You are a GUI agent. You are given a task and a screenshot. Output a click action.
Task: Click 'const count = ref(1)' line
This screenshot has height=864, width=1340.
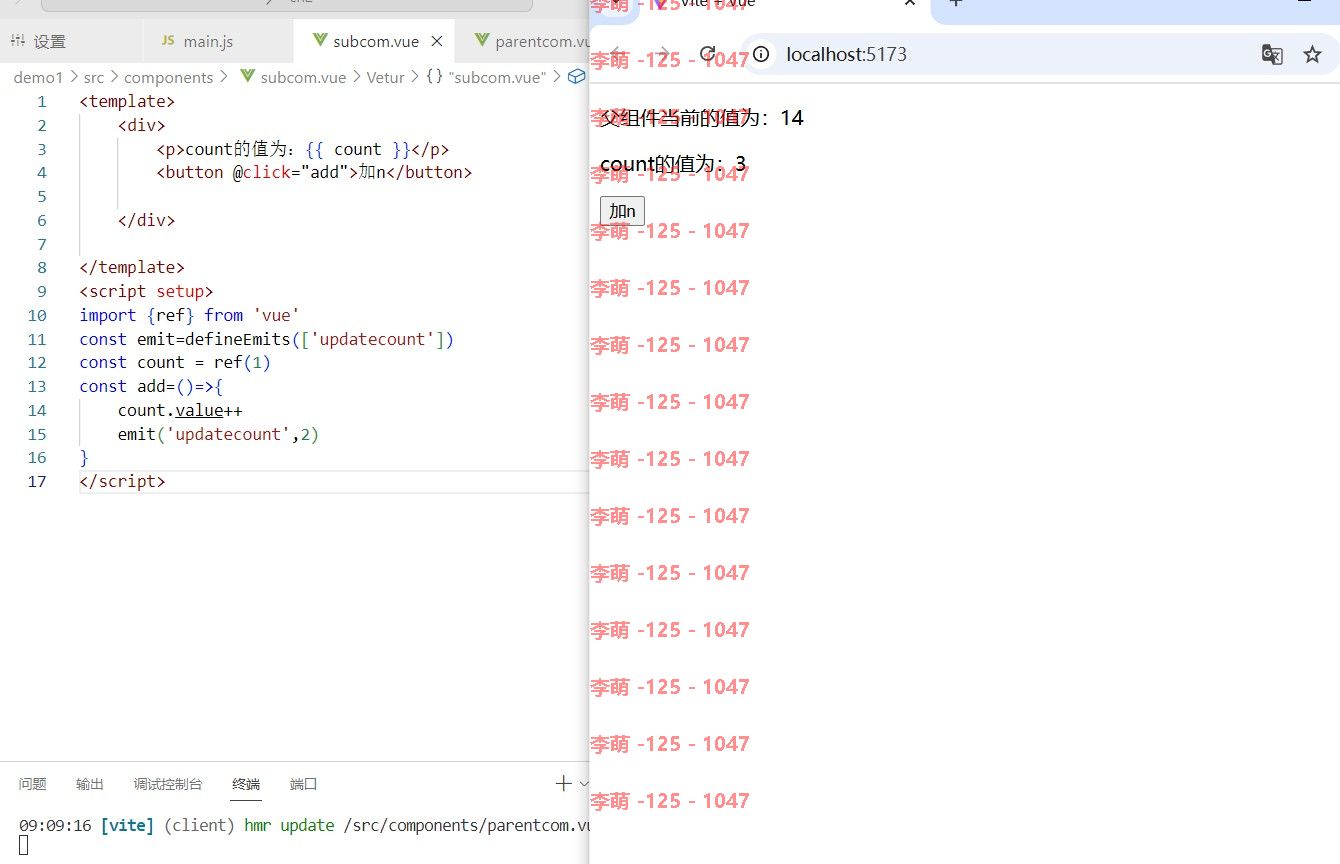[x=175, y=362]
